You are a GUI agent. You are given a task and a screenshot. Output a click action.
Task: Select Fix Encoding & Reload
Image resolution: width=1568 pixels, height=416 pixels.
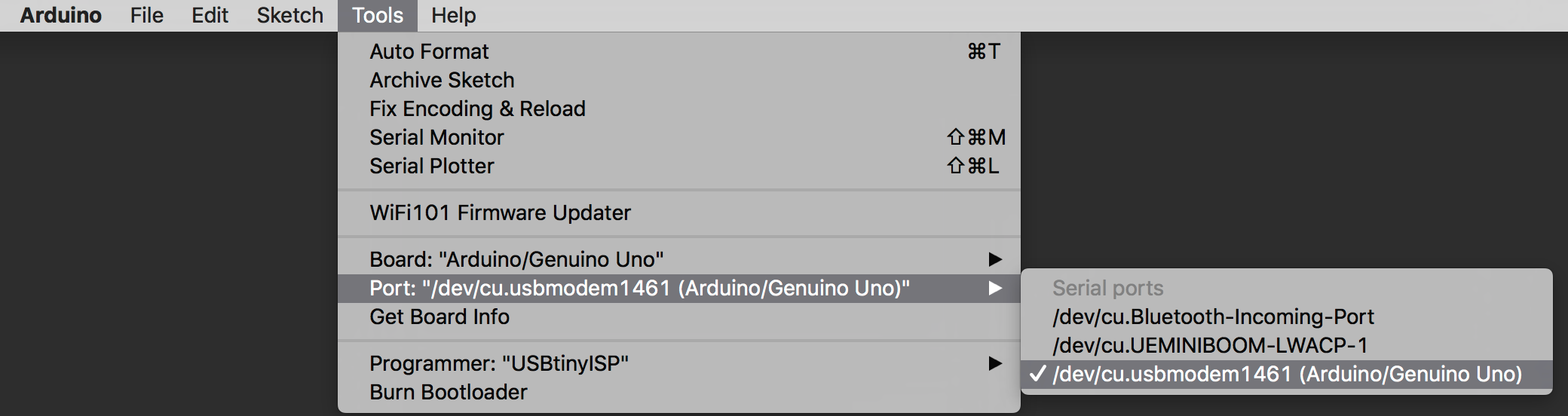(x=477, y=109)
